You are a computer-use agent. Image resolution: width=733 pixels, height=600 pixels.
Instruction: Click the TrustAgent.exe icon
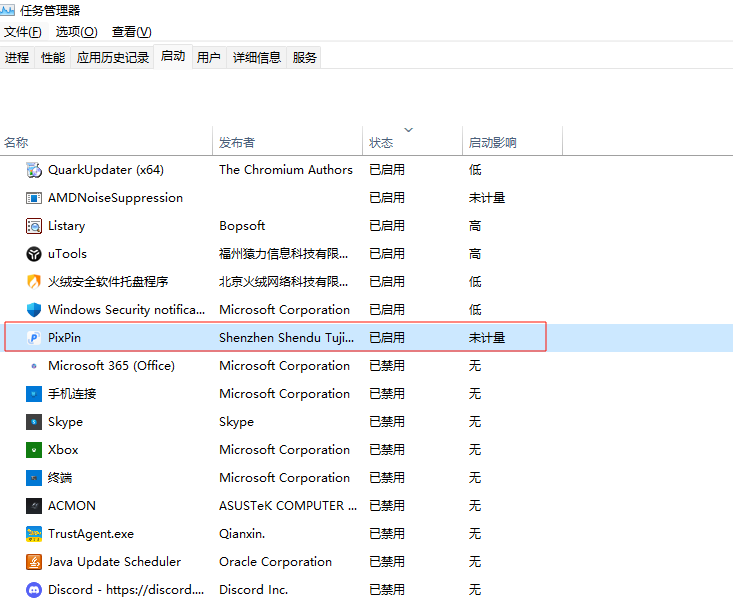click(x=34, y=534)
